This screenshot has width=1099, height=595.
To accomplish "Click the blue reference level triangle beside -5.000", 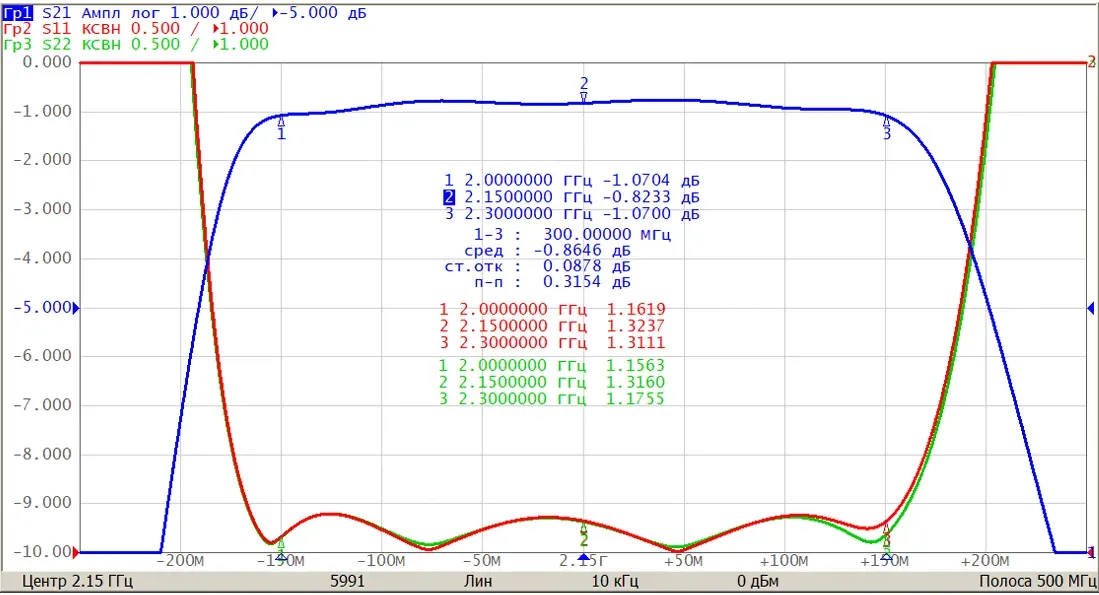I will click(x=76, y=308).
